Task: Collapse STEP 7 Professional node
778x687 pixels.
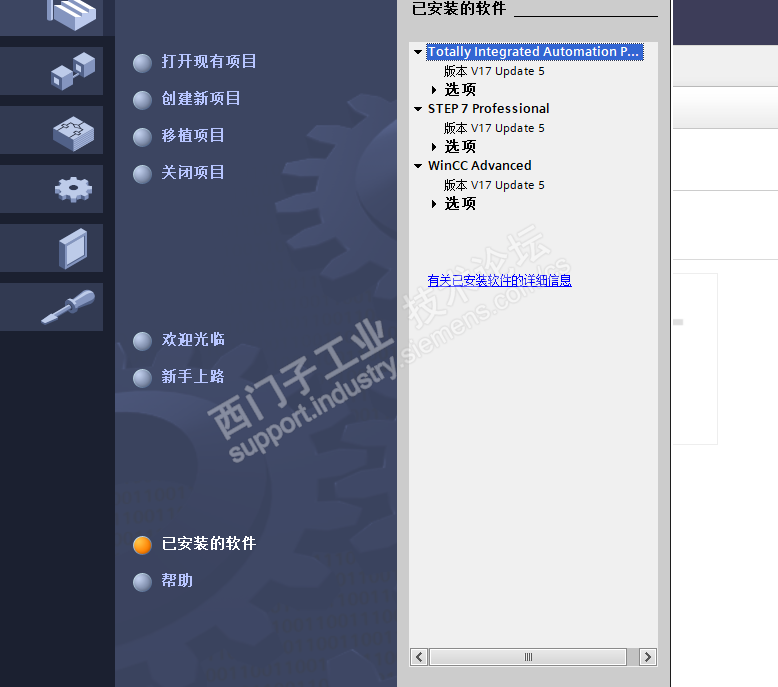Action: pyautogui.click(x=418, y=109)
